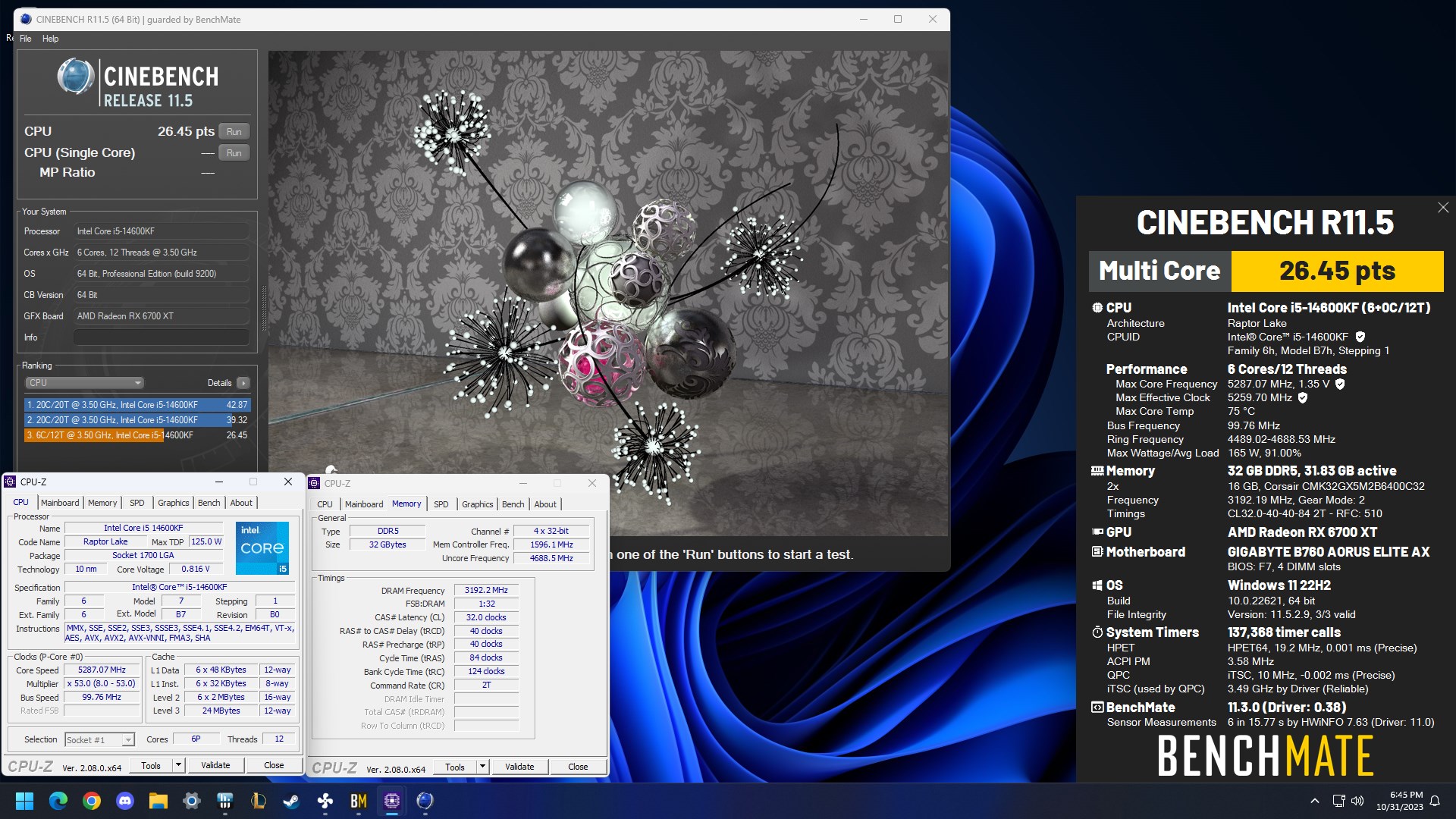Image resolution: width=1456 pixels, height=819 pixels.
Task: Click verified shield beside Max Core Frequency
Action: (1340, 384)
